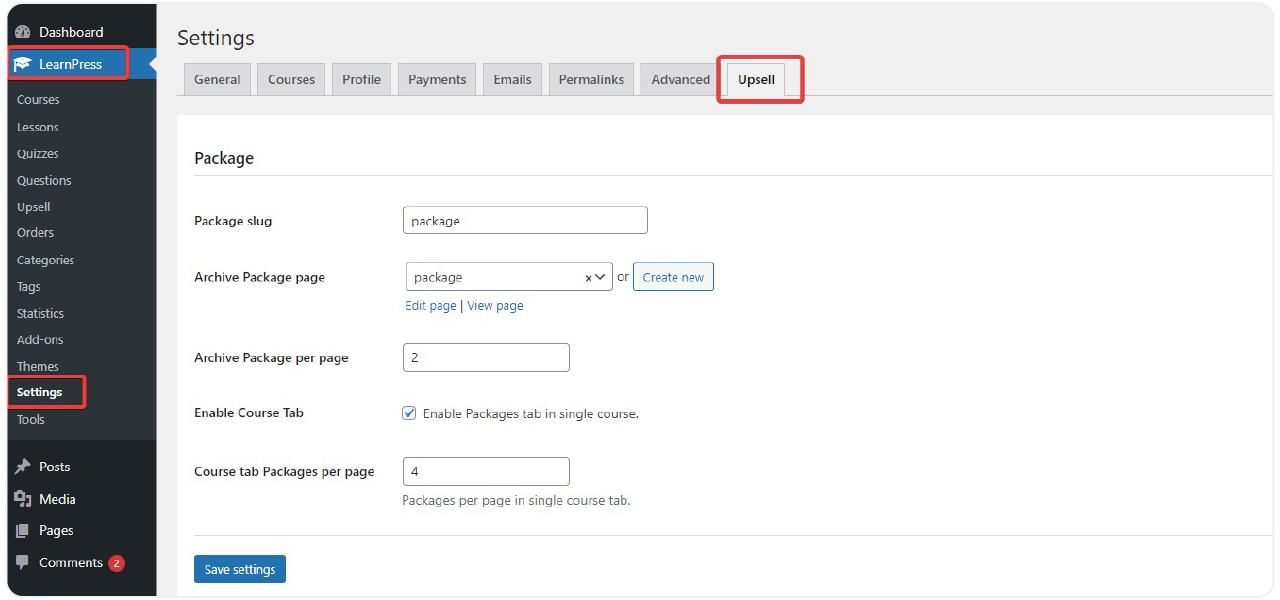The width and height of the screenshot is (1280, 600).
Task: Open Add-ons in LearnPress submenu
Action: [x=40, y=340]
